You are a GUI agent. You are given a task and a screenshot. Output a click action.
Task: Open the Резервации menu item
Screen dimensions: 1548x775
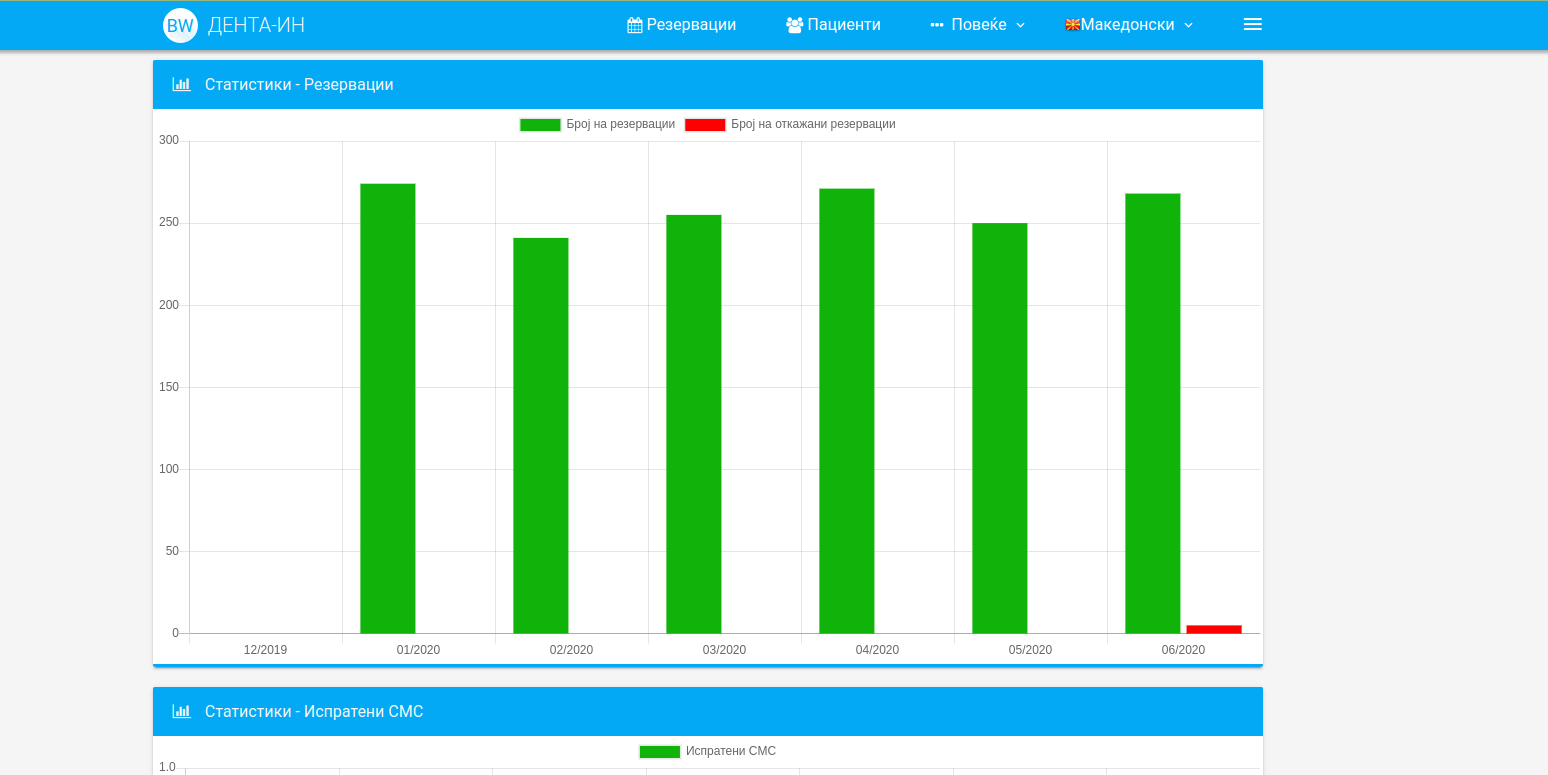(691, 25)
